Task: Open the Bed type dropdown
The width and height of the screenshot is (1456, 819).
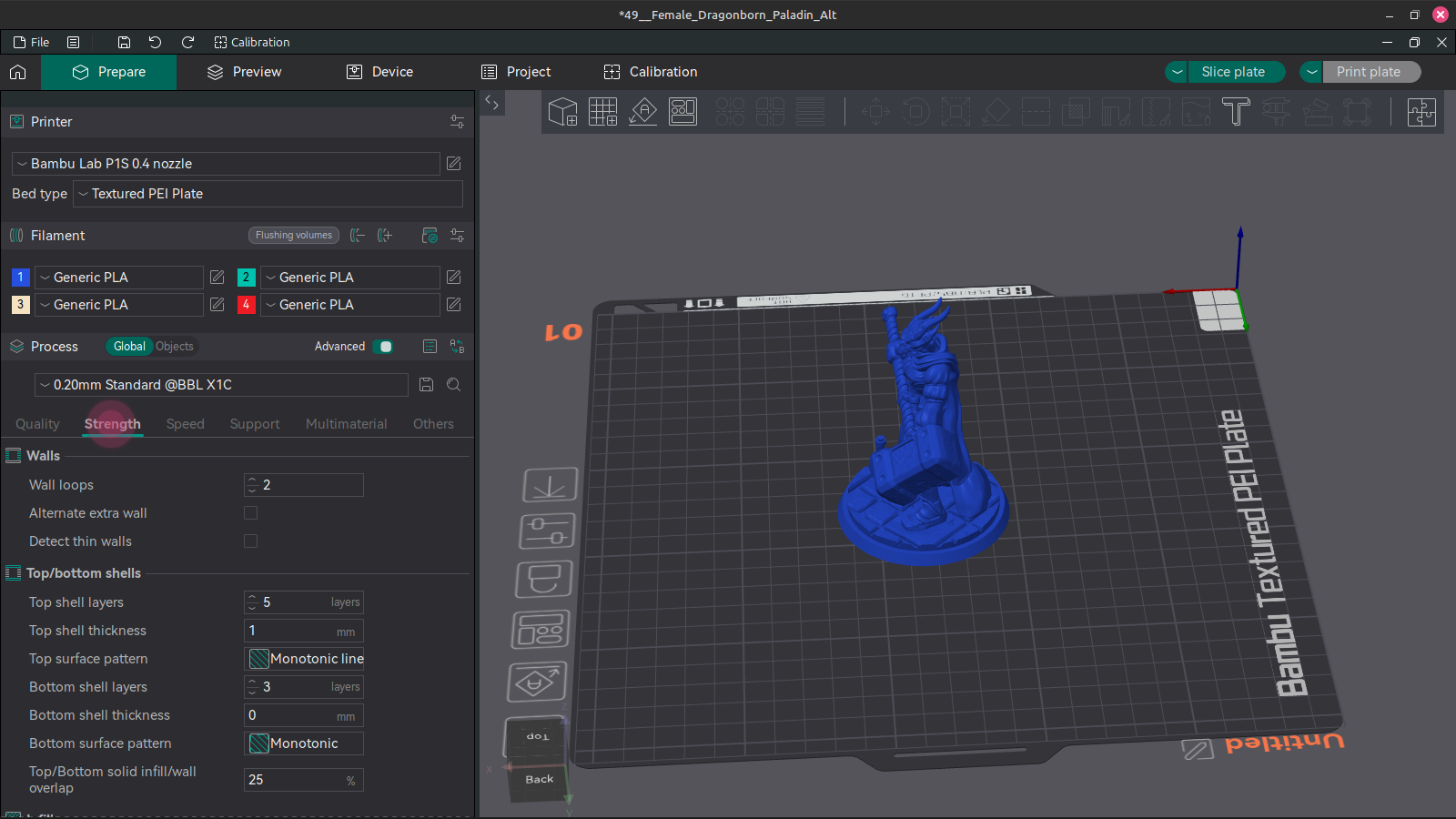Action: click(x=268, y=194)
